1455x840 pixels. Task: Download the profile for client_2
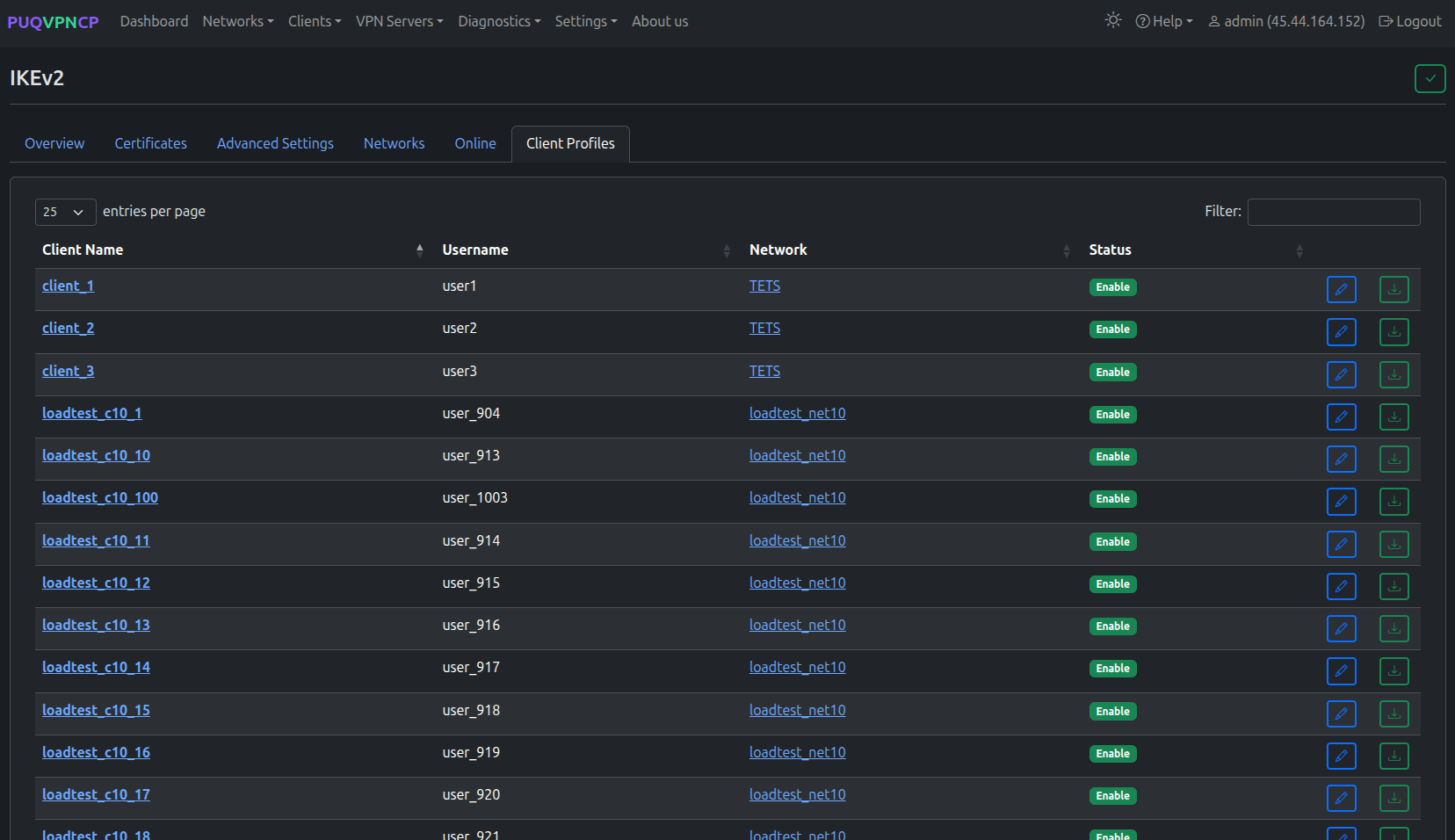click(1393, 332)
